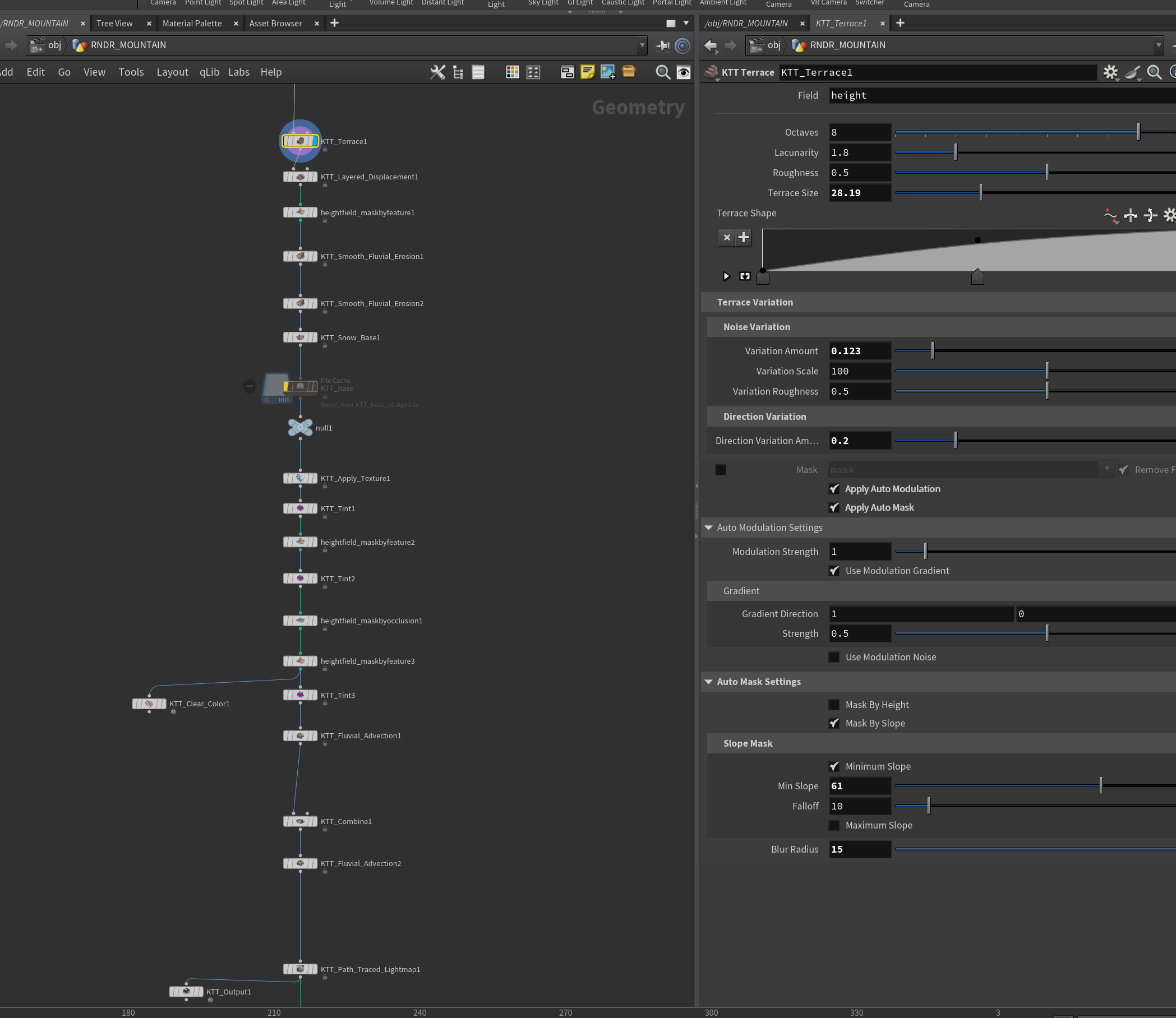Collapse the Auto Modulation Settings section

[x=709, y=527]
